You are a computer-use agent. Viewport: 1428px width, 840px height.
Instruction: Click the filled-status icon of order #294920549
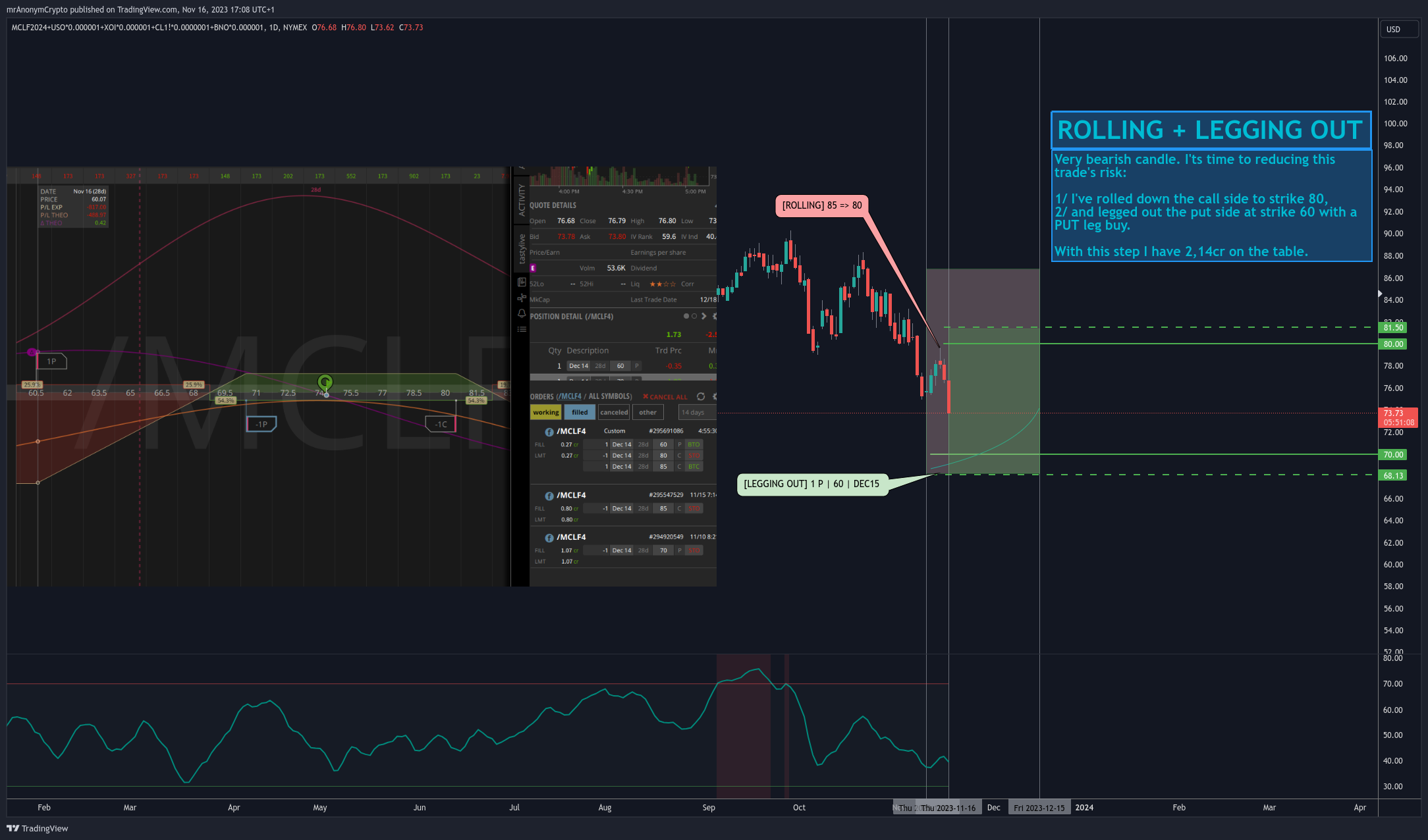[x=549, y=538]
